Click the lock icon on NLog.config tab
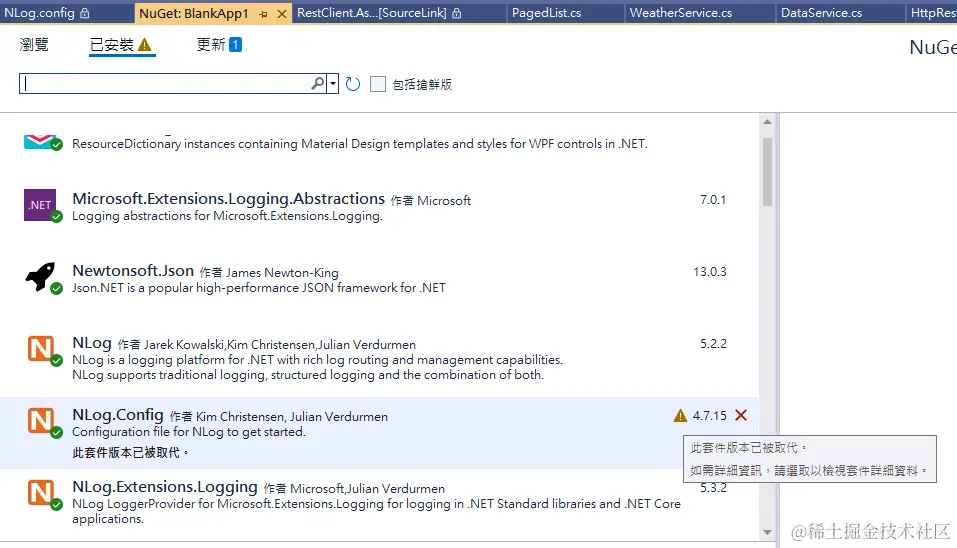 click(85, 13)
